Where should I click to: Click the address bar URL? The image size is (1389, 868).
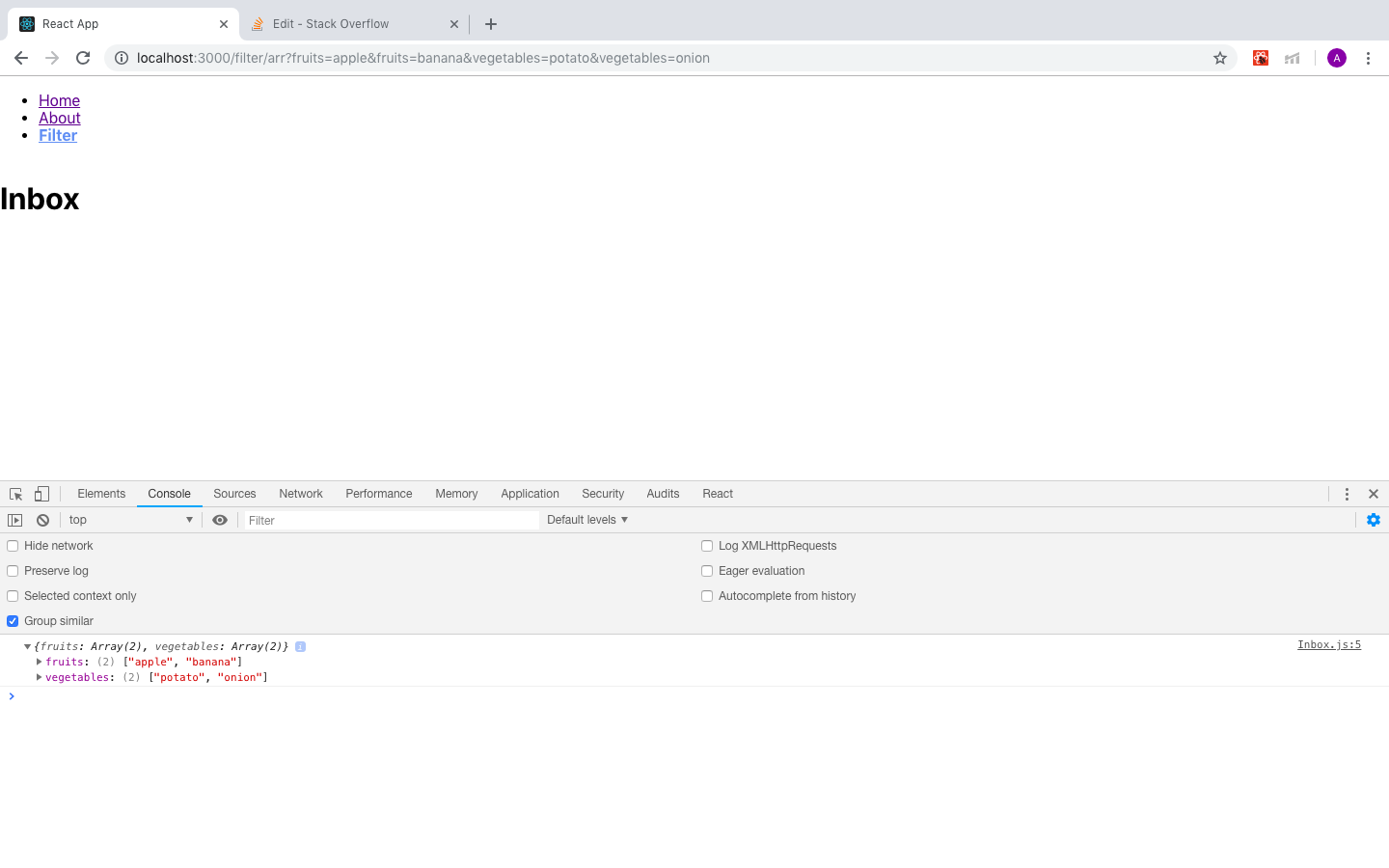click(x=423, y=58)
